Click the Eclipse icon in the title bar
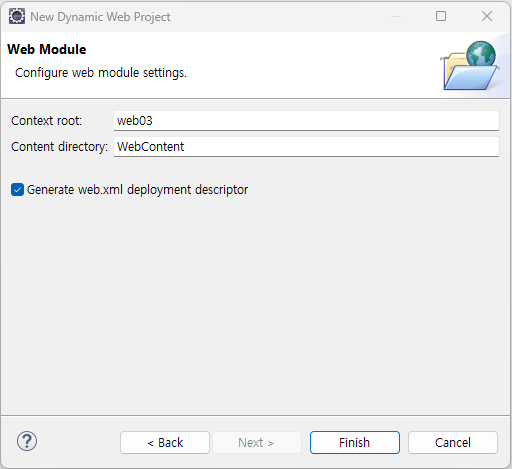 (x=17, y=16)
